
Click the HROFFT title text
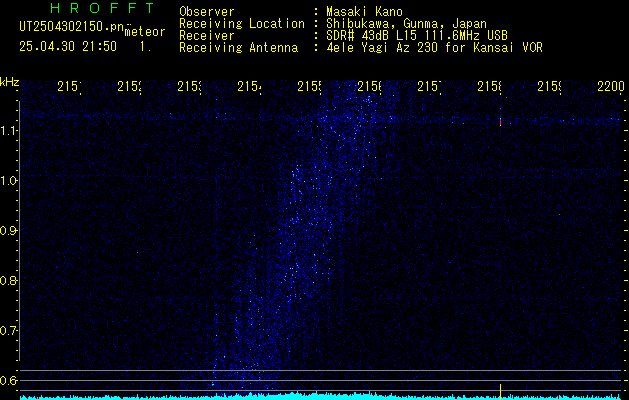[x=103, y=8]
